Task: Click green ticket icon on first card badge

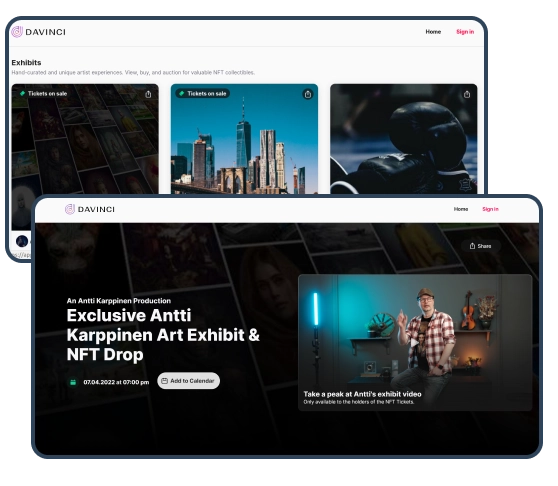Action: [22, 94]
